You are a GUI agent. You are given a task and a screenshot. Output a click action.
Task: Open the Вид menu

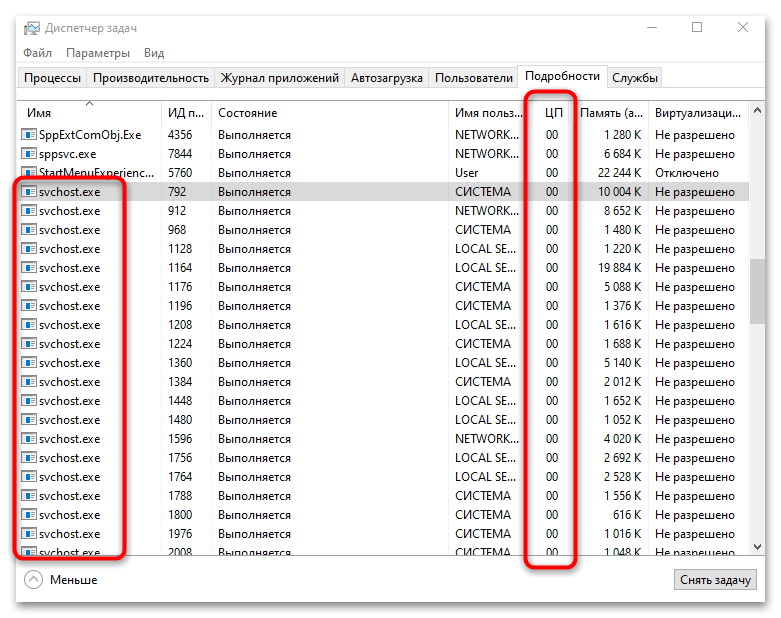[x=154, y=53]
